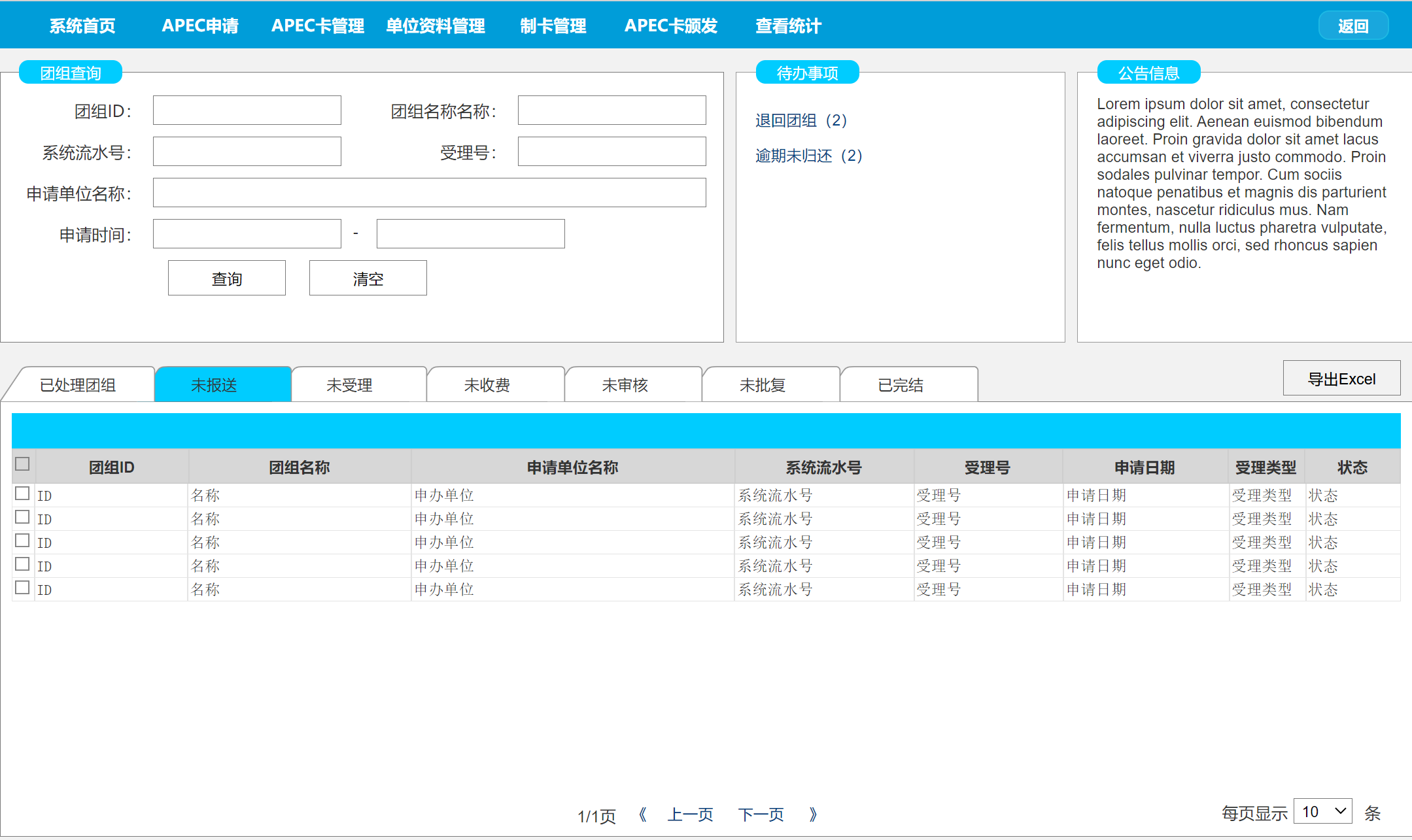
Task: Open the 查看统计 menu
Action: click(789, 26)
